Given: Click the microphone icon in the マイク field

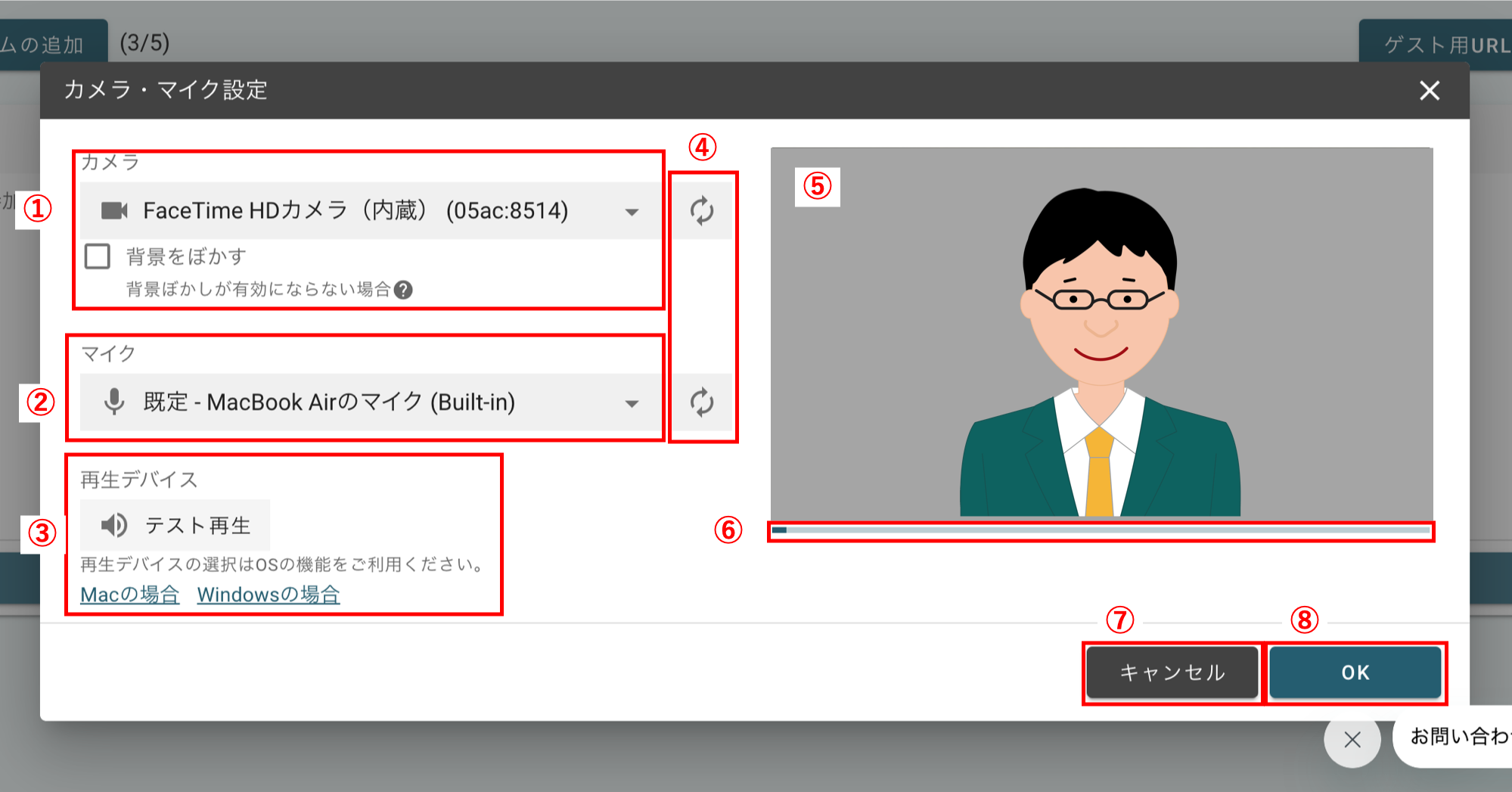Looking at the screenshot, I should (113, 402).
